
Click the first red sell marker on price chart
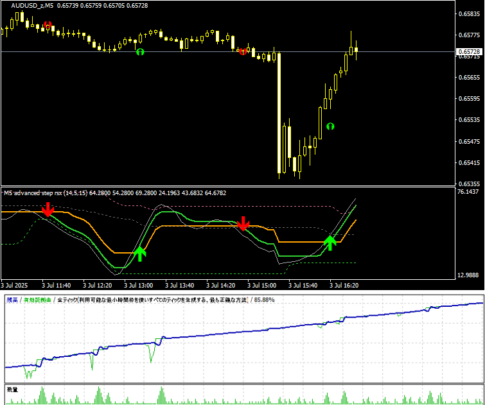click(48, 25)
